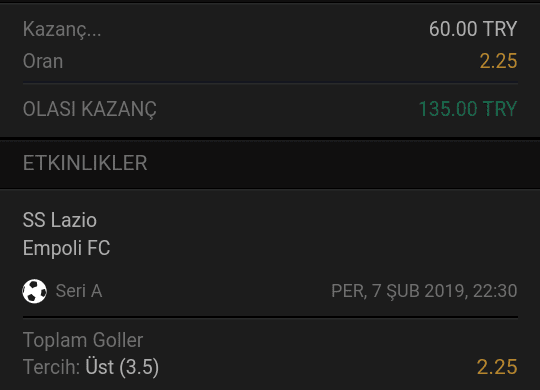Select the Üst (3.5) selection text

(x=122, y=367)
